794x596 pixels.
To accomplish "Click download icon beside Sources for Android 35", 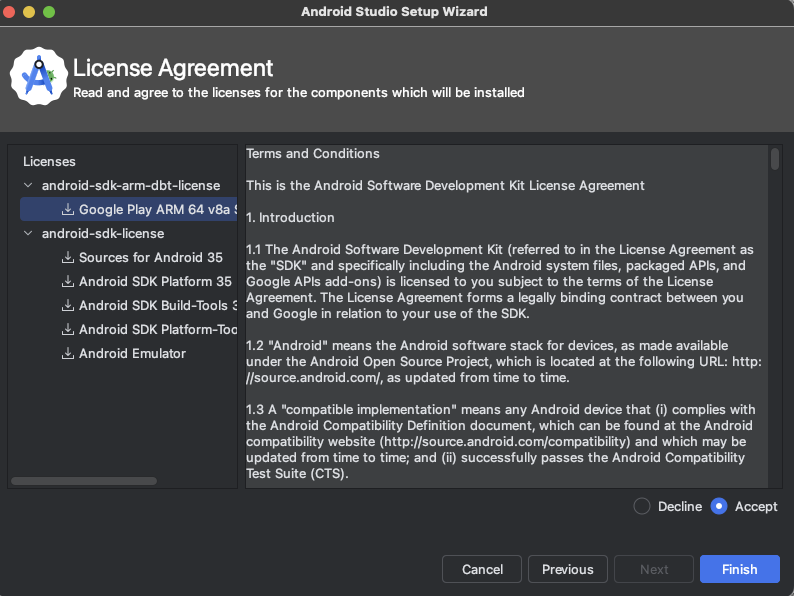I will tap(68, 257).
